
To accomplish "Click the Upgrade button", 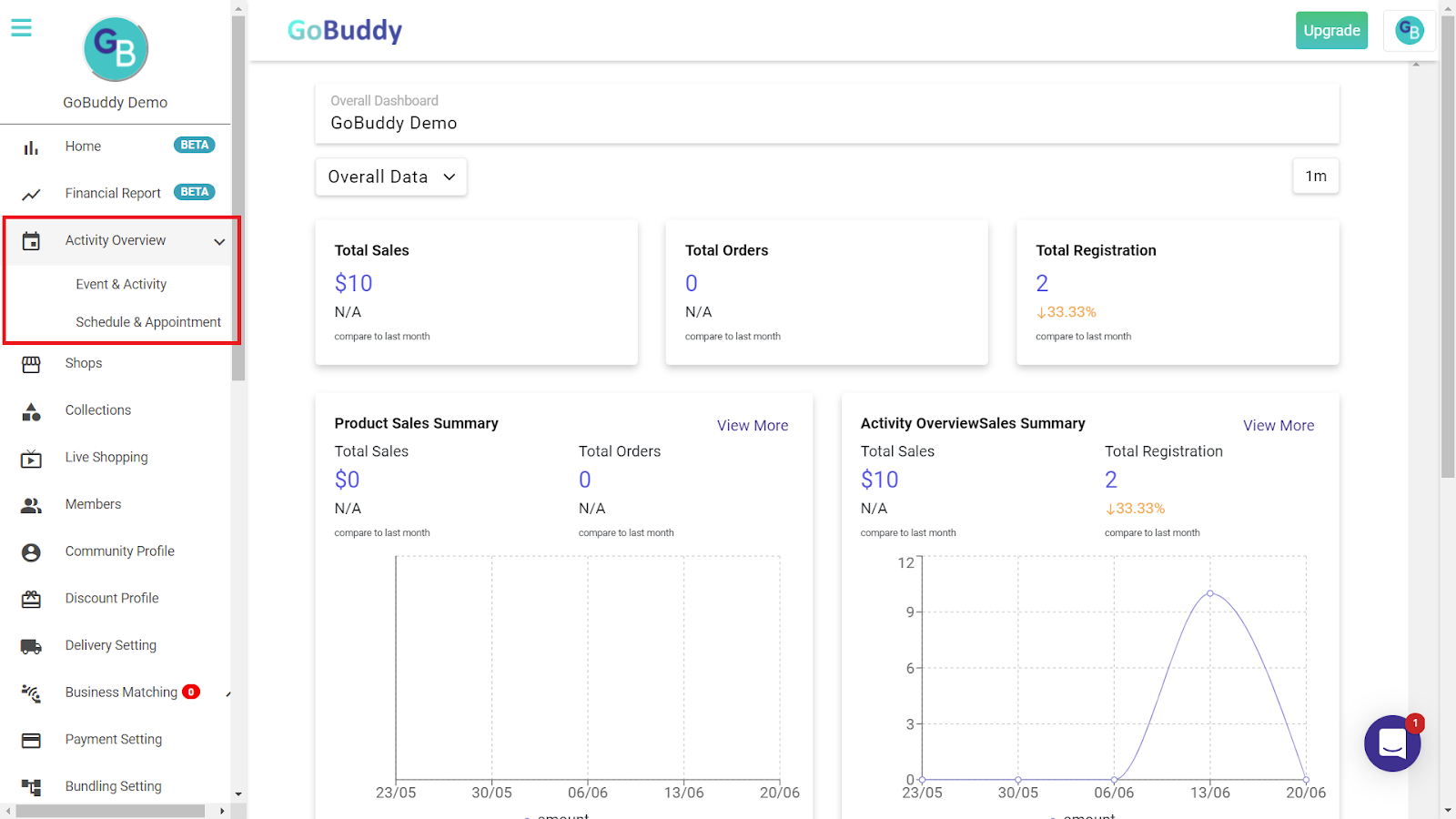I will click(x=1331, y=30).
